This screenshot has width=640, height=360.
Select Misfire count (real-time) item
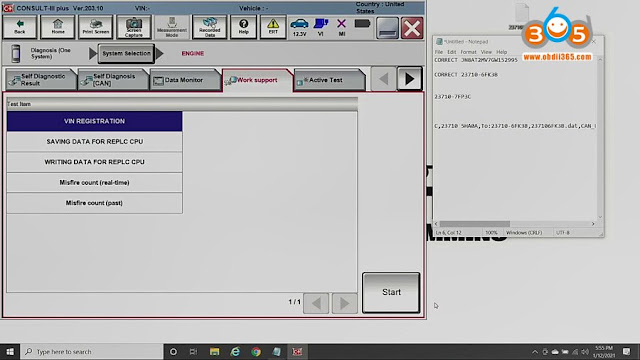pyautogui.click(x=94, y=182)
